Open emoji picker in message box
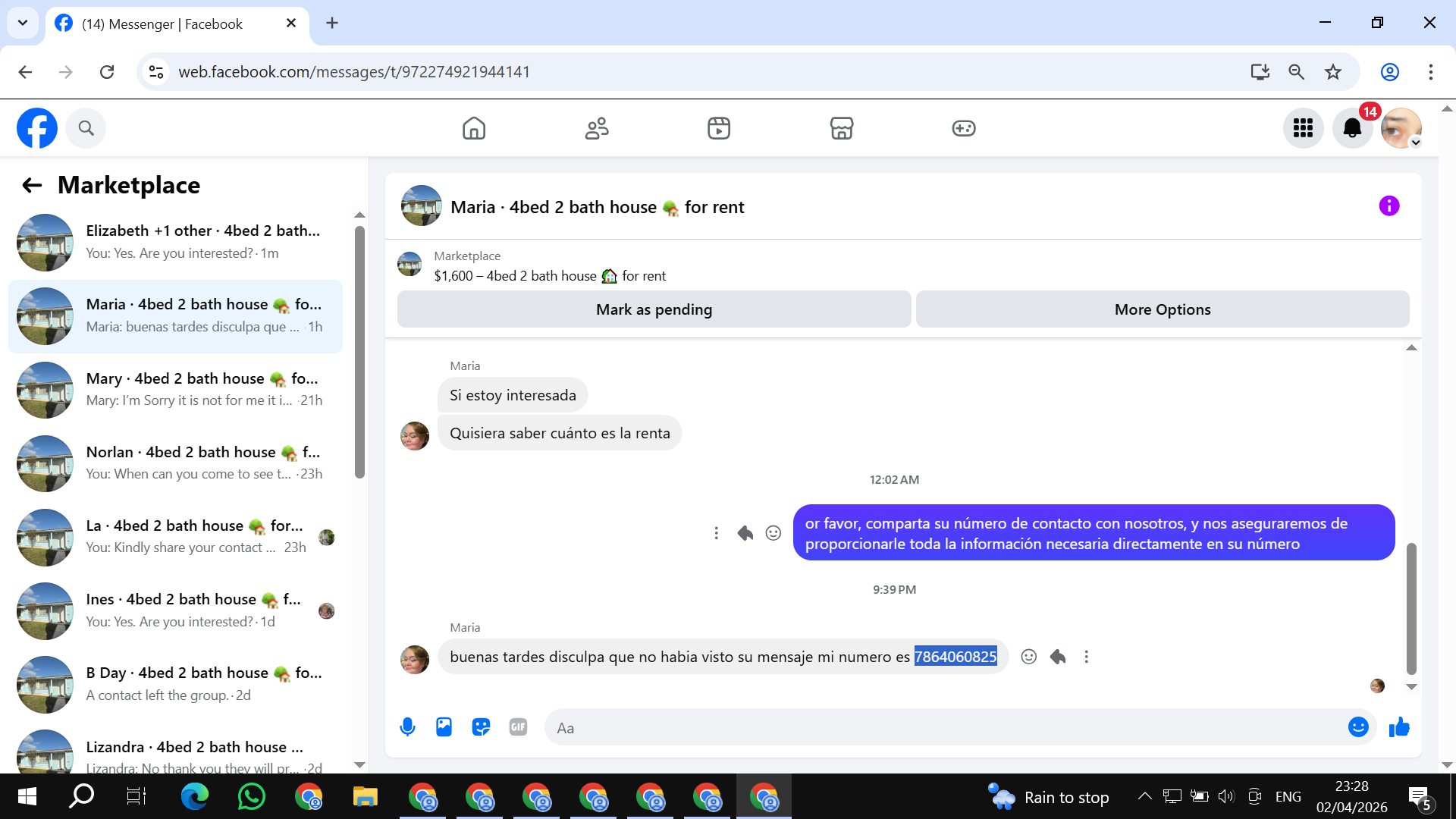This screenshot has height=819, width=1456. (1358, 727)
